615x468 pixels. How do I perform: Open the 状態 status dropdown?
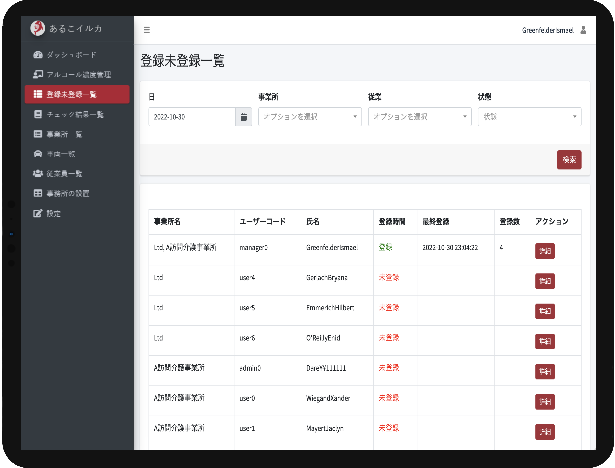[x=529, y=117]
